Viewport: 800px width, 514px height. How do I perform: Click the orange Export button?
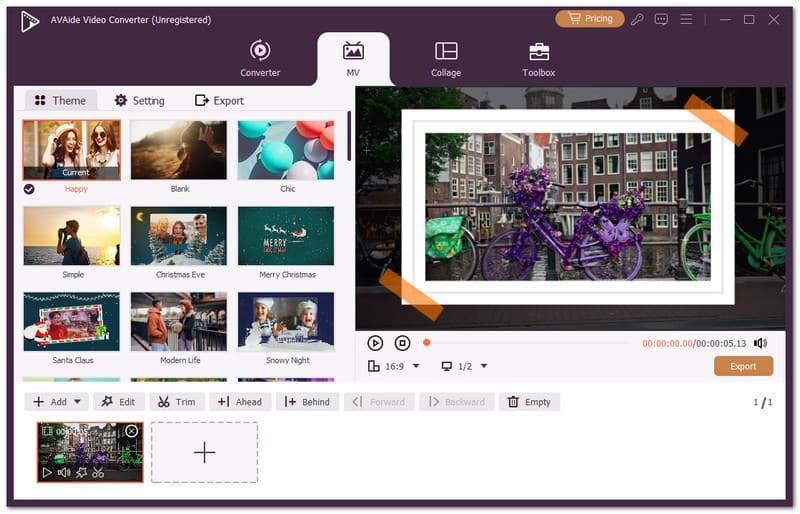pos(743,366)
